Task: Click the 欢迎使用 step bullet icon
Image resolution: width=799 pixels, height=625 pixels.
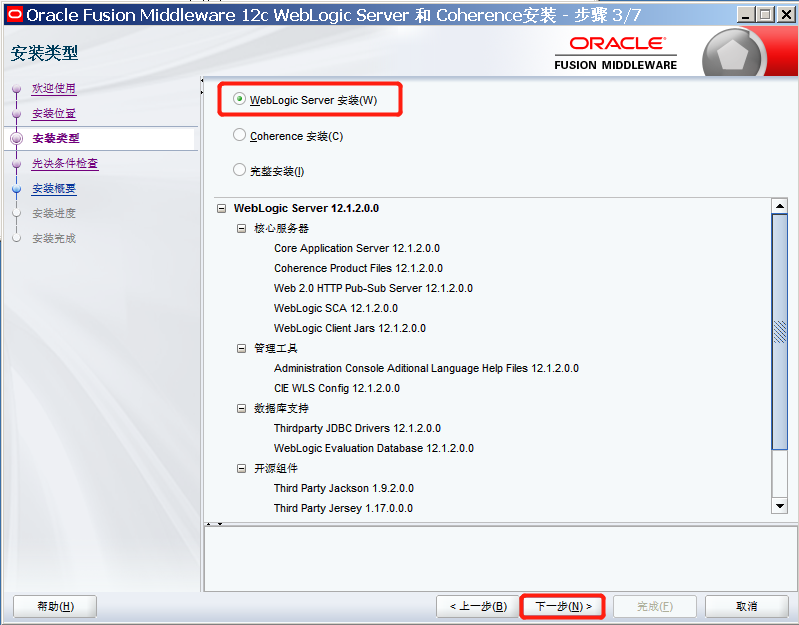Action: coord(16,89)
